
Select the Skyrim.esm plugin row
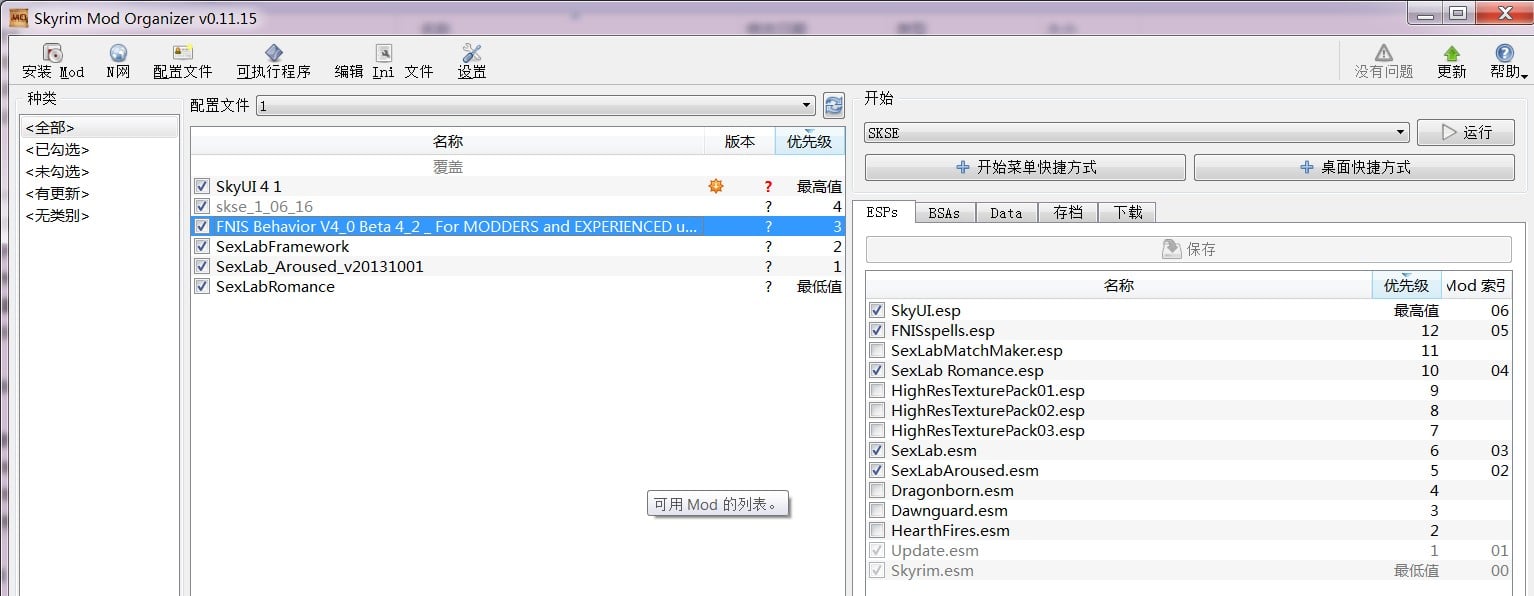pyautogui.click(x=1189, y=570)
